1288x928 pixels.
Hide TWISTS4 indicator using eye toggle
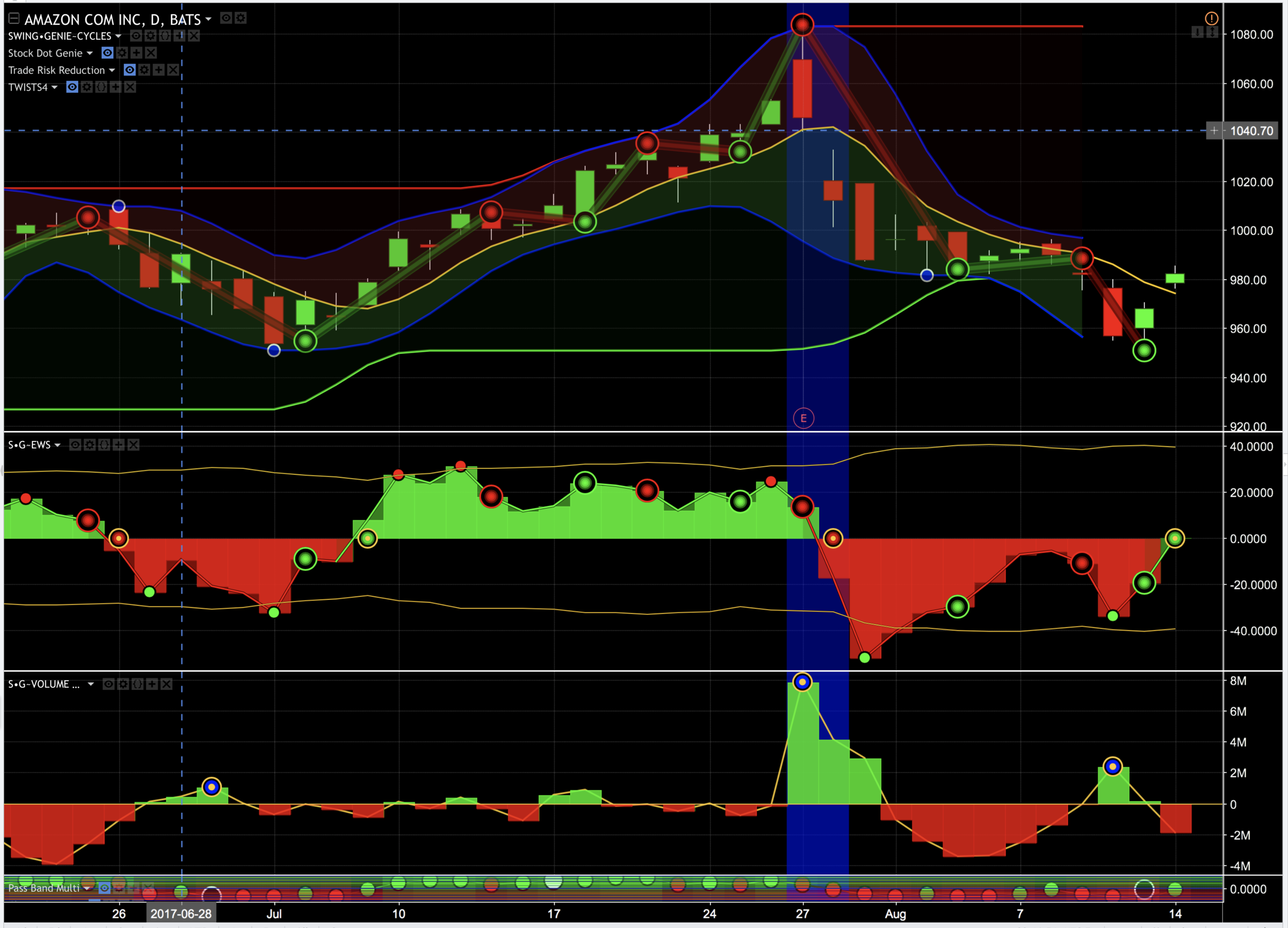[x=72, y=87]
